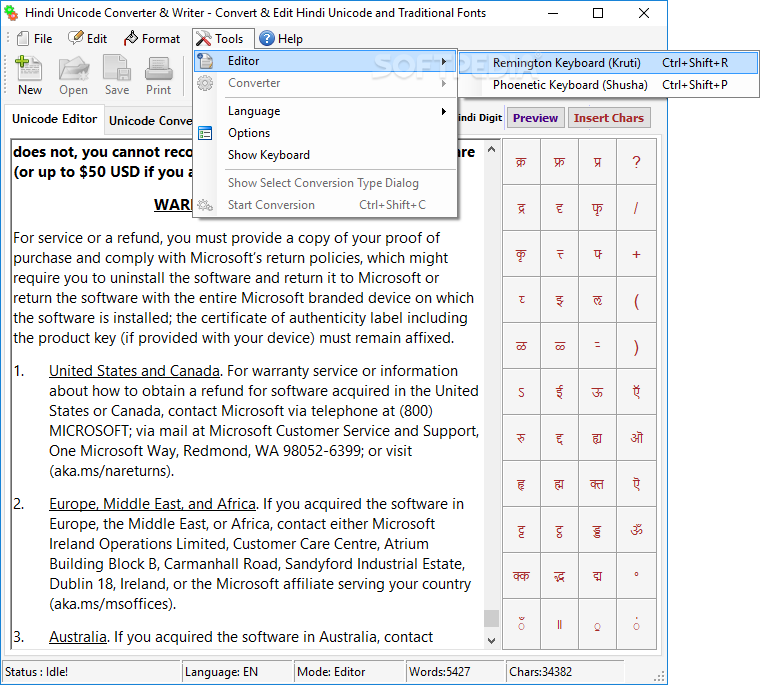
Task: Click the Options list icon in menu
Action: point(205,133)
